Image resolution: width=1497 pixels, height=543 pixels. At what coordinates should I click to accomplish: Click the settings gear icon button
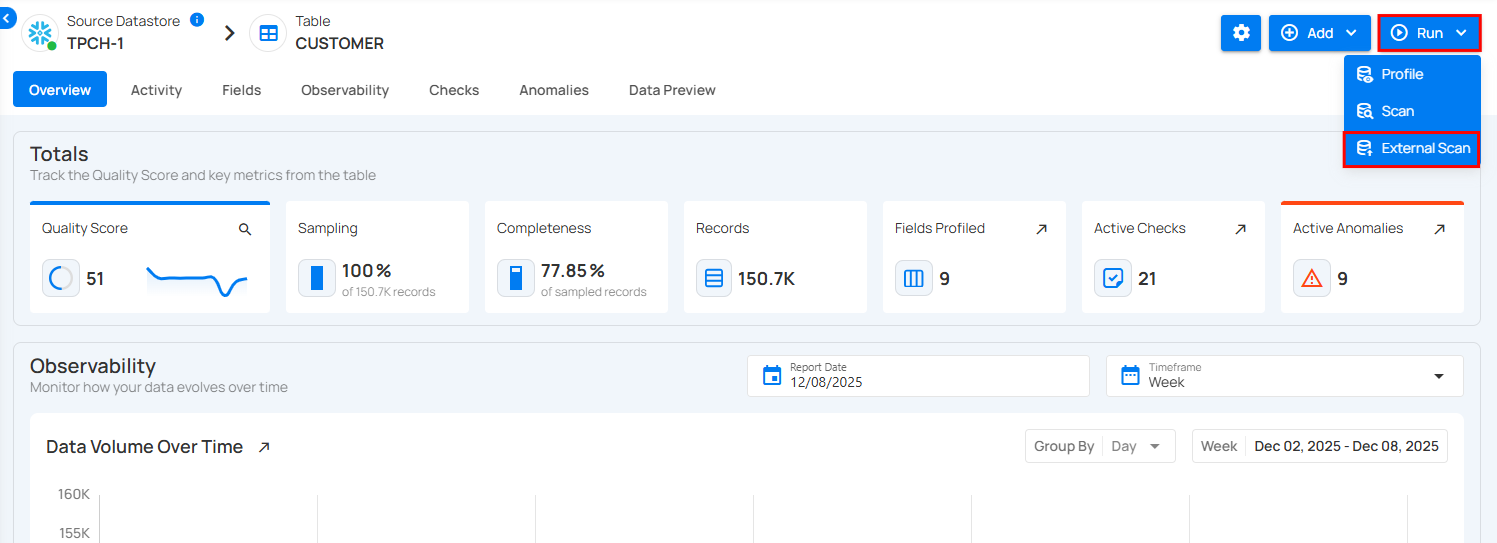(1240, 33)
